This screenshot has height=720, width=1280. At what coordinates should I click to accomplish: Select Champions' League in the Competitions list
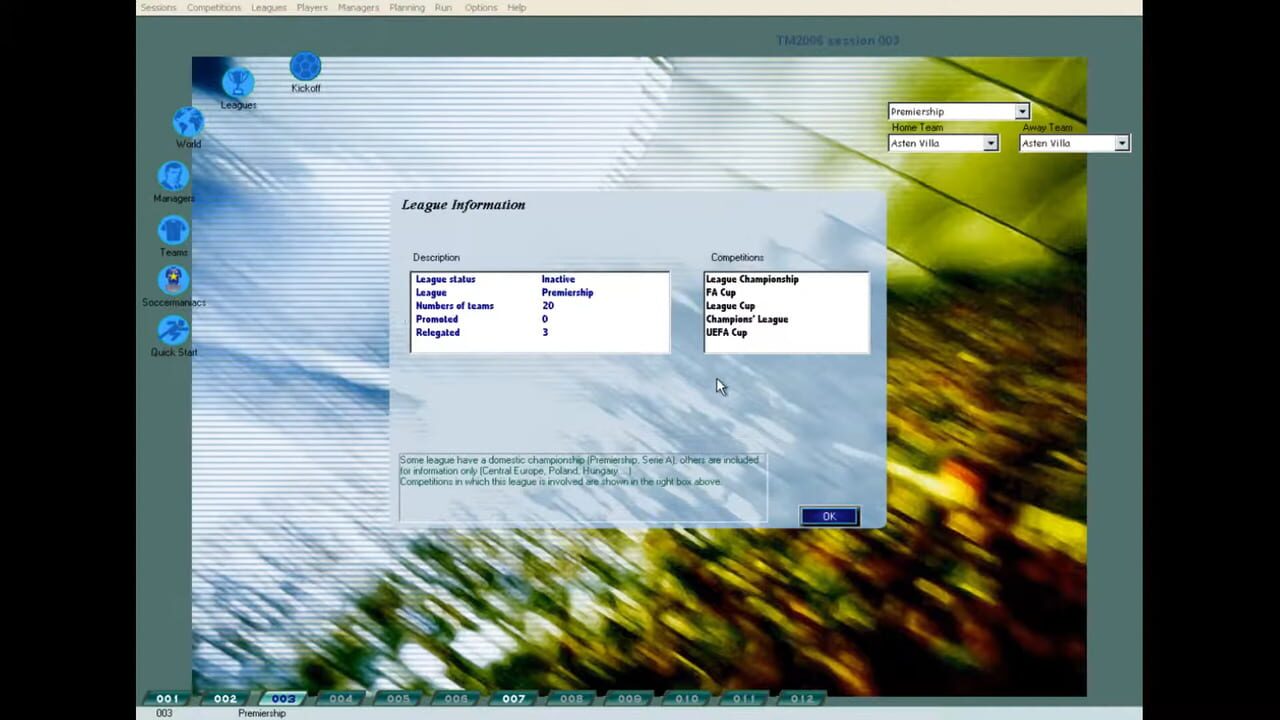[747, 319]
